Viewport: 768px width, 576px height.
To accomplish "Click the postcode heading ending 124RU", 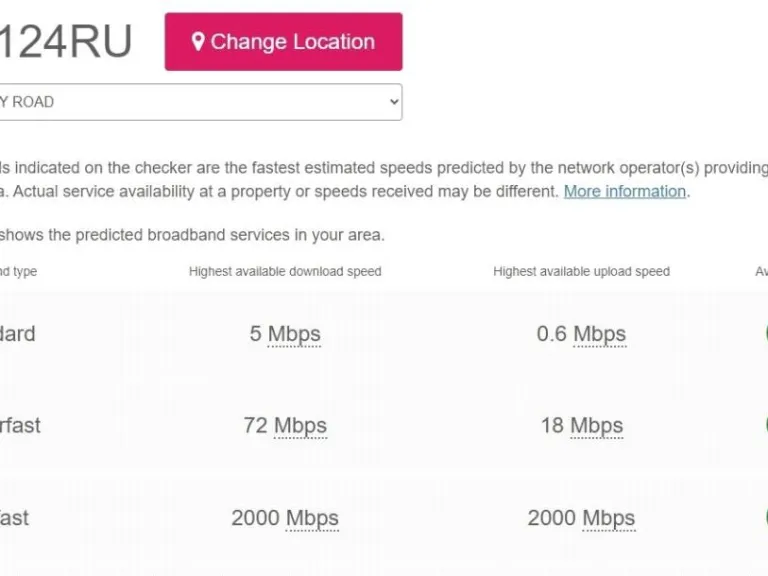I will click(65, 42).
